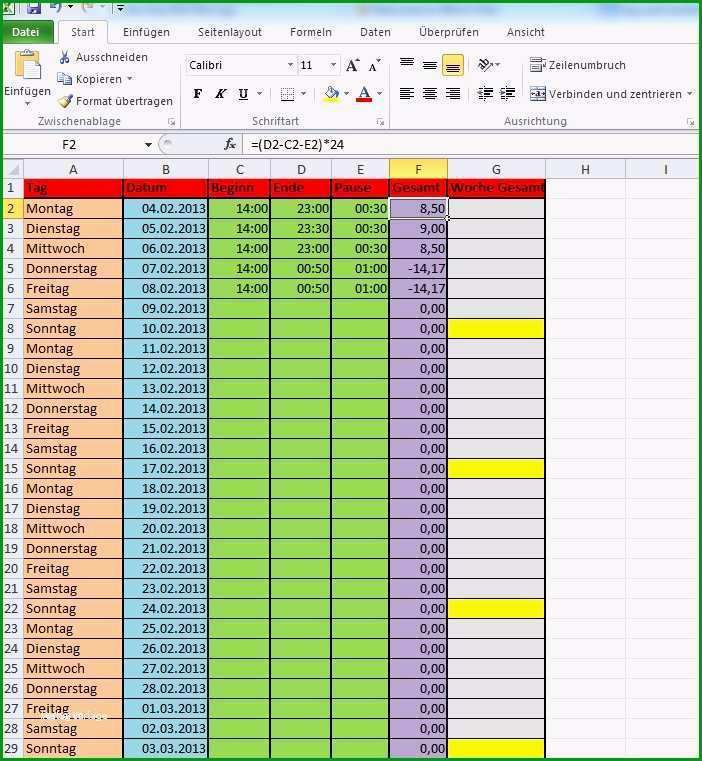Activate the Format übertragen paintbrush
Screen dimensions: 702x761
tap(116, 101)
